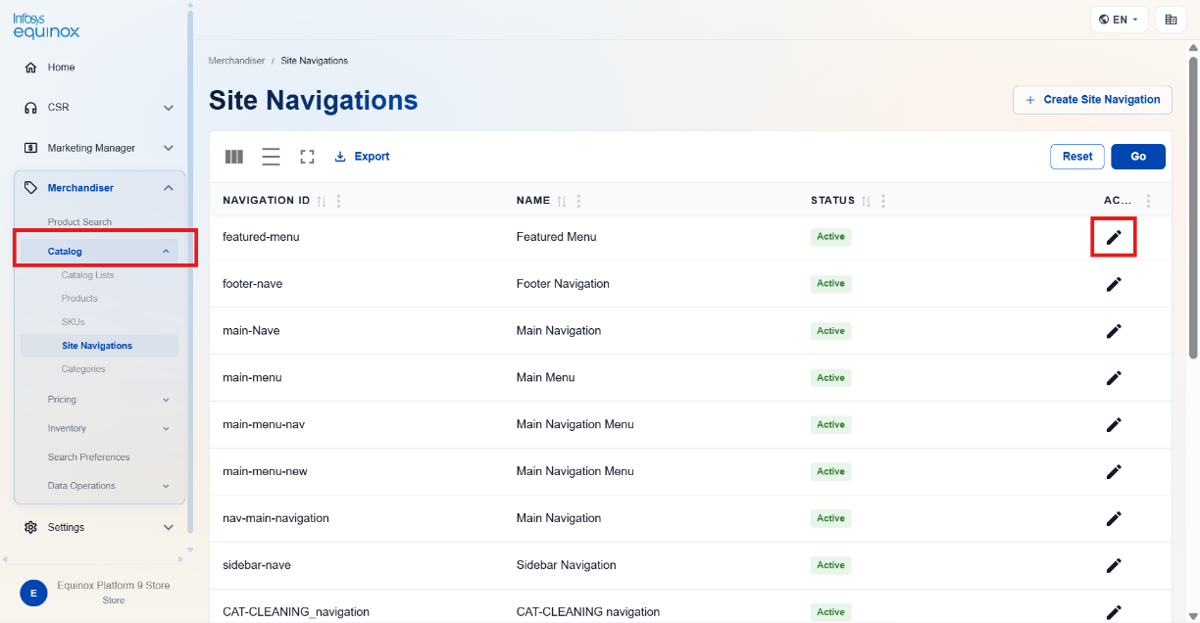The width and height of the screenshot is (1200, 623).
Task: Click the nav-main-navigation ID cell
Action: point(276,518)
